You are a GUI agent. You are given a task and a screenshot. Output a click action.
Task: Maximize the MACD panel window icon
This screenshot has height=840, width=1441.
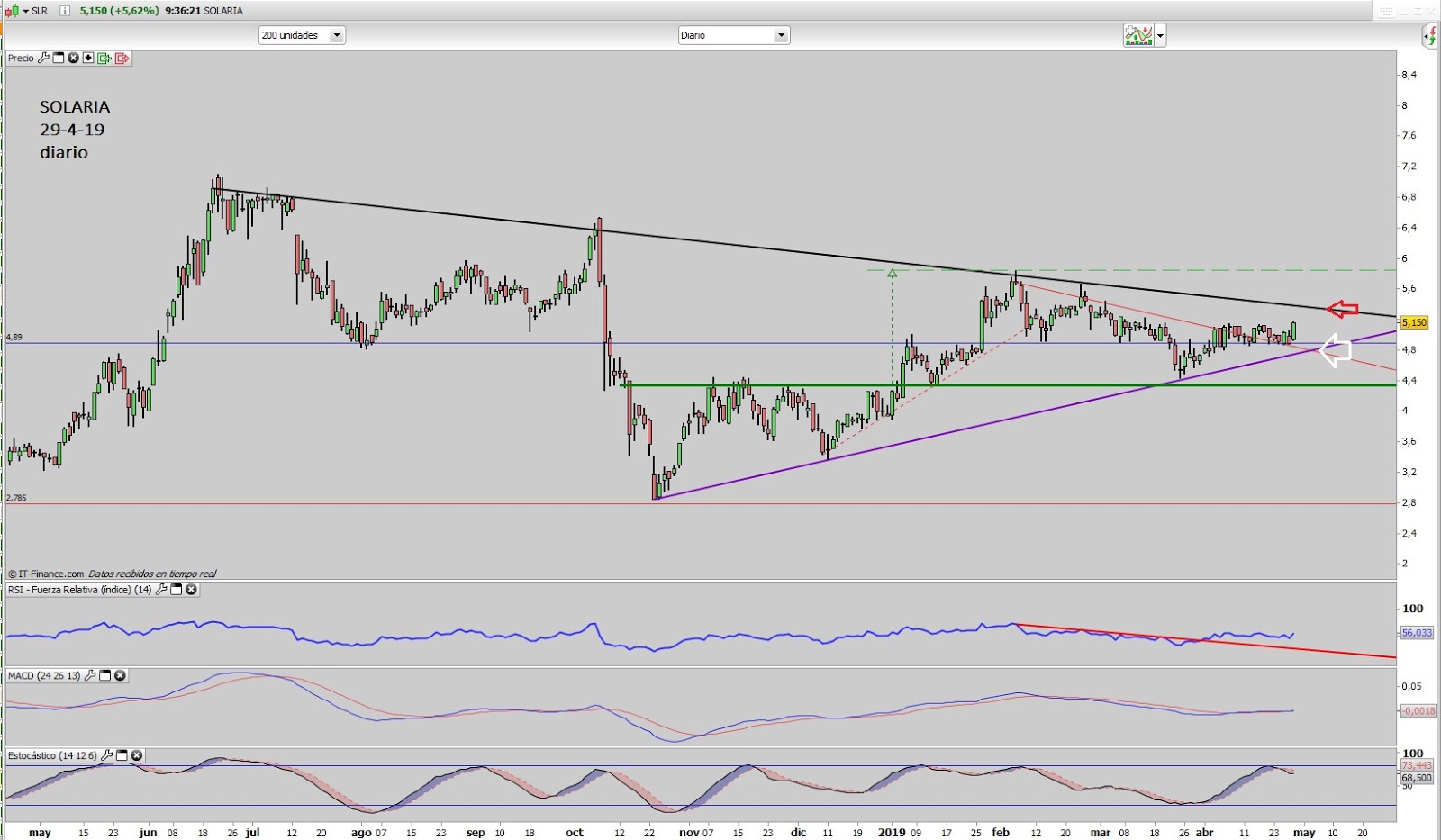pyautogui.click(x=105, y=675)
